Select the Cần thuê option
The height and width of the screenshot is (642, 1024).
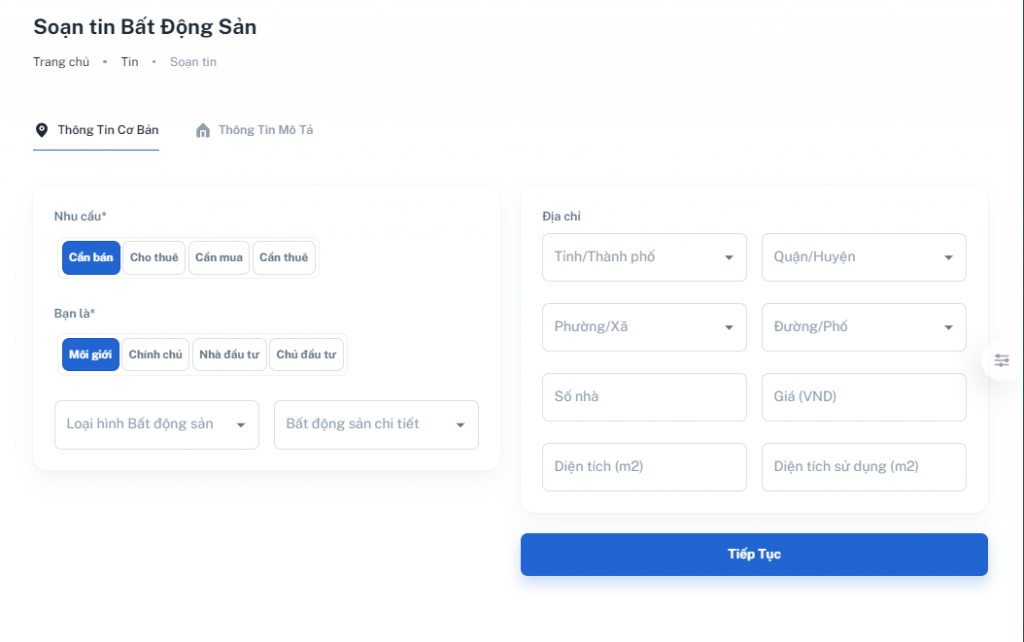click(x=283, y=257)
